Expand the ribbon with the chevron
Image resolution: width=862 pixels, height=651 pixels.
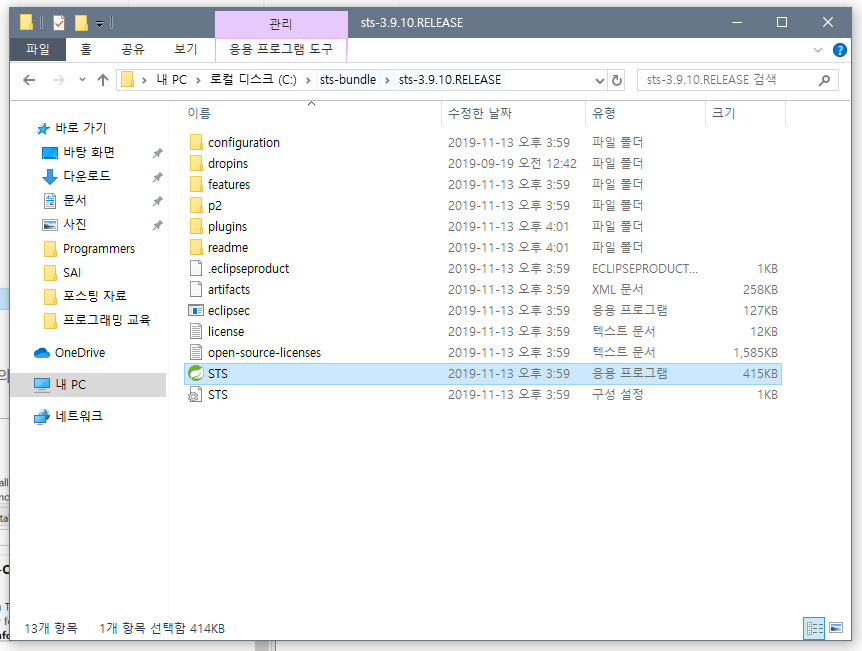tap(817, 50)
